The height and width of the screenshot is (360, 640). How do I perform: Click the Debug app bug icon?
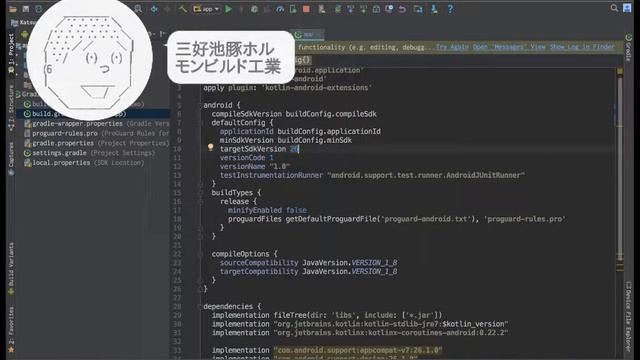pos(254,9)
